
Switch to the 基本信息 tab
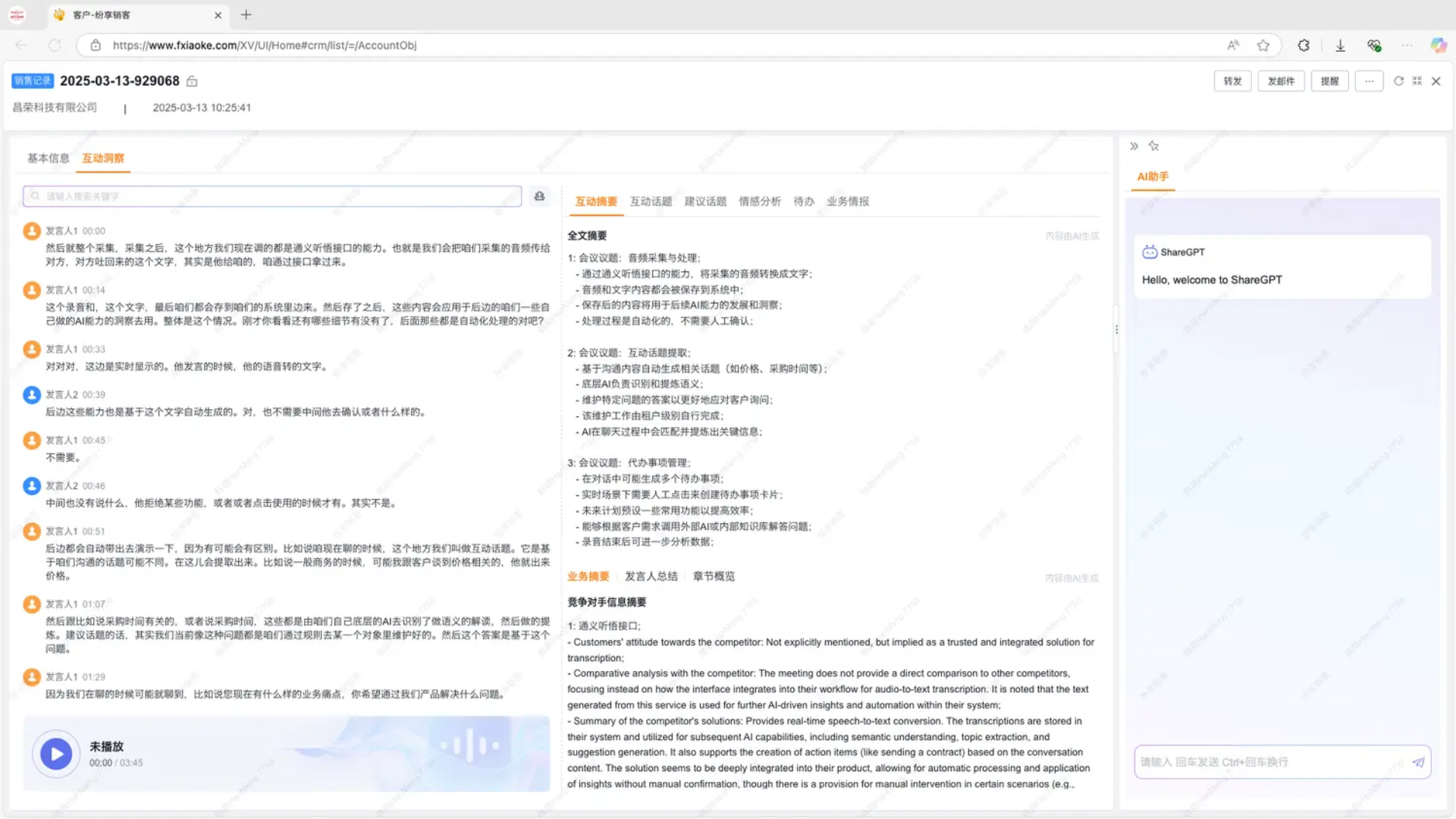point(48,158)
